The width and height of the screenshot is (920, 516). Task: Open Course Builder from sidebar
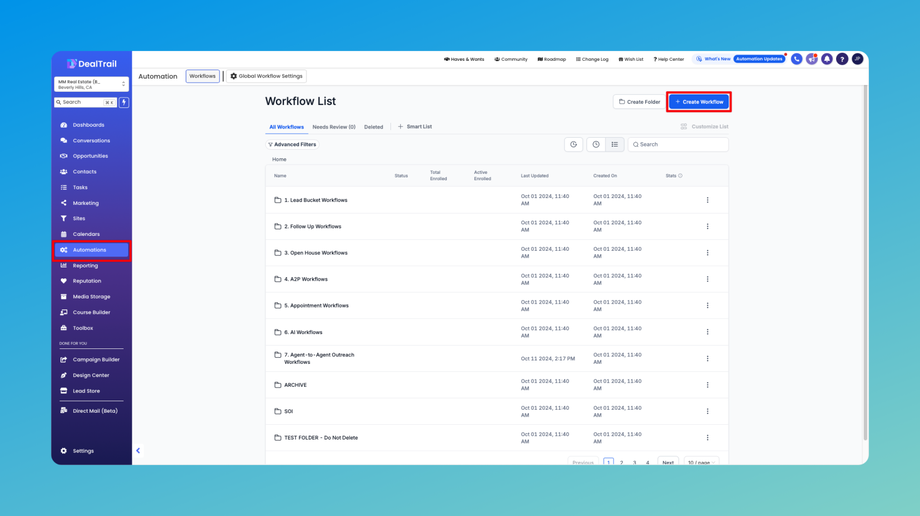pos(91,312)
